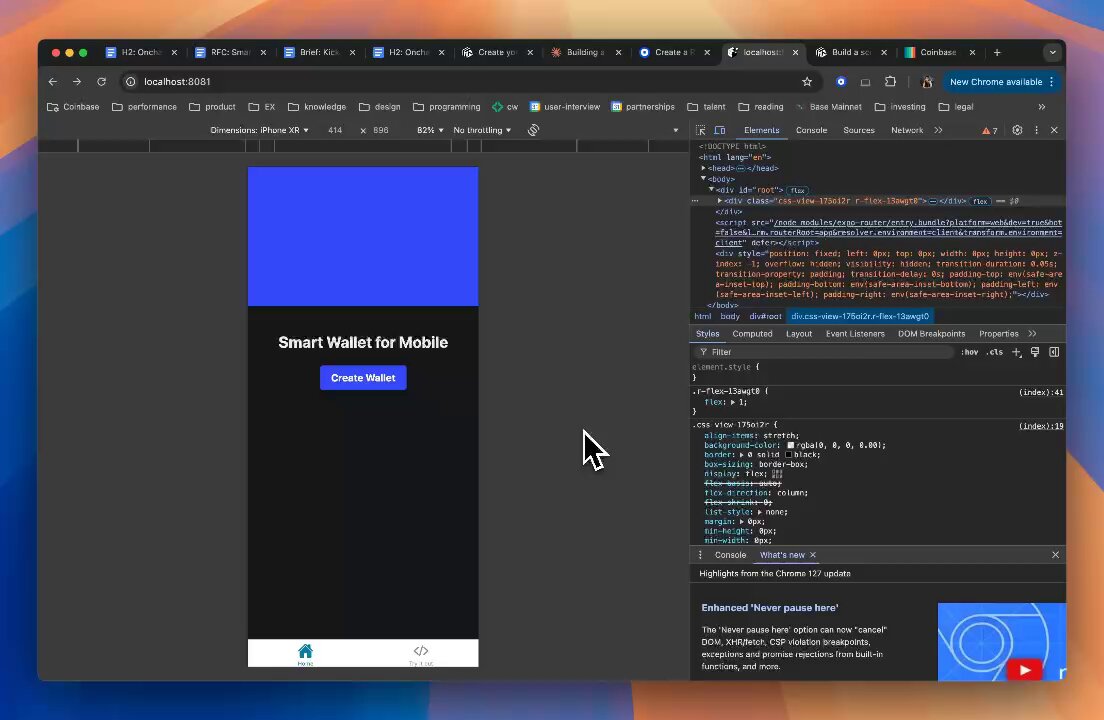Image resolution: width=1104 pixels, height=720 pixels.
Task: Open the flexbox editor icon beside display
Action: (777, 474)
